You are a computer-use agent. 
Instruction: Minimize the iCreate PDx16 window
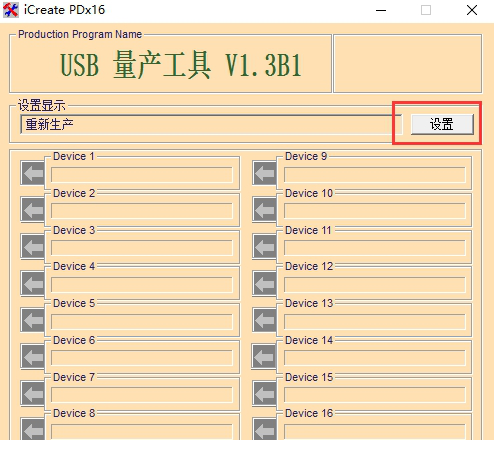pos(381,10)
